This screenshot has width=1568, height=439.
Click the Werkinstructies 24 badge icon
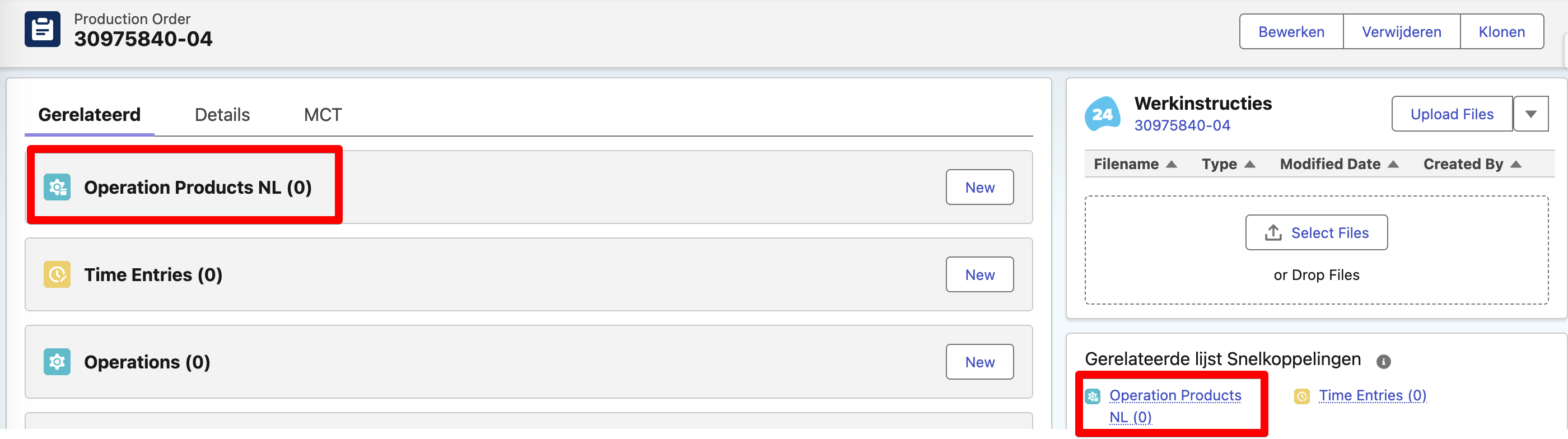pyautogui.click(x=1102, y=114)
